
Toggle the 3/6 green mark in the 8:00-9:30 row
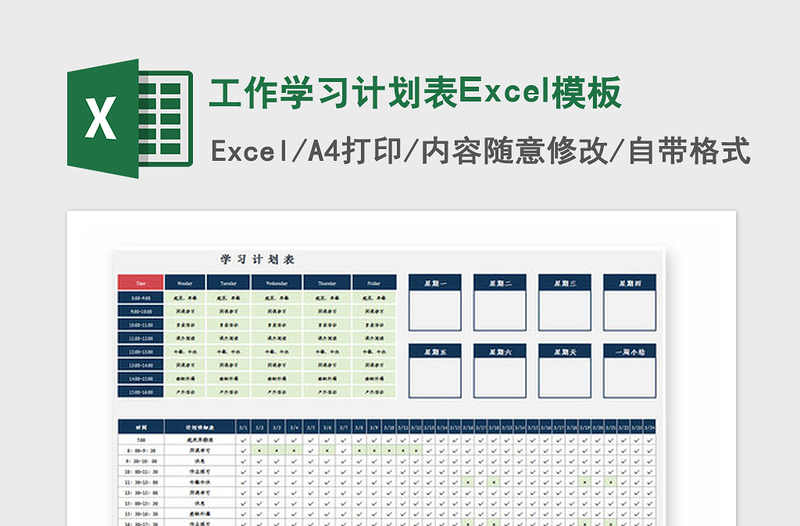[x=327, y=450]
